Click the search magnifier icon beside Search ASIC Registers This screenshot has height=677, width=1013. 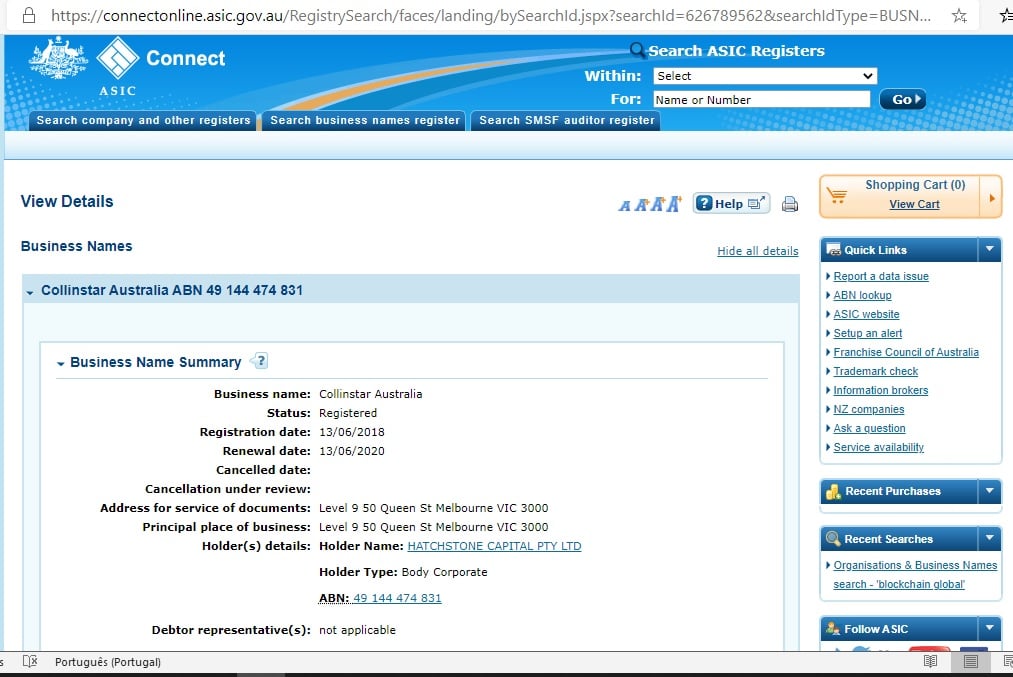click(637, 50)
